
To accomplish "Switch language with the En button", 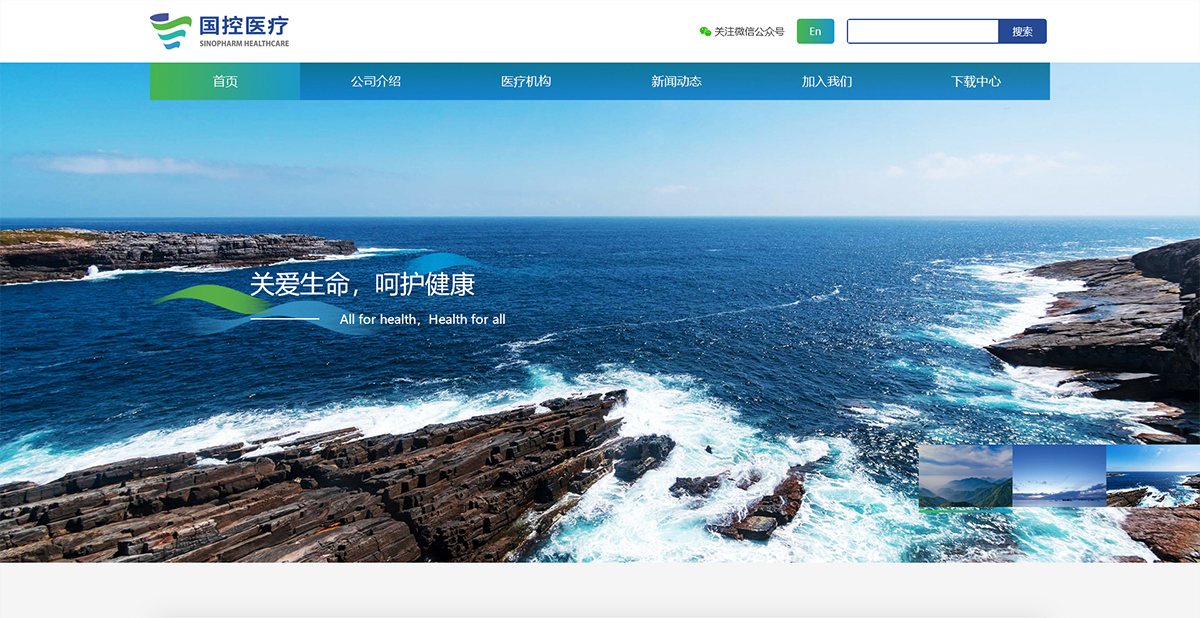I will [x=815, y=31].
